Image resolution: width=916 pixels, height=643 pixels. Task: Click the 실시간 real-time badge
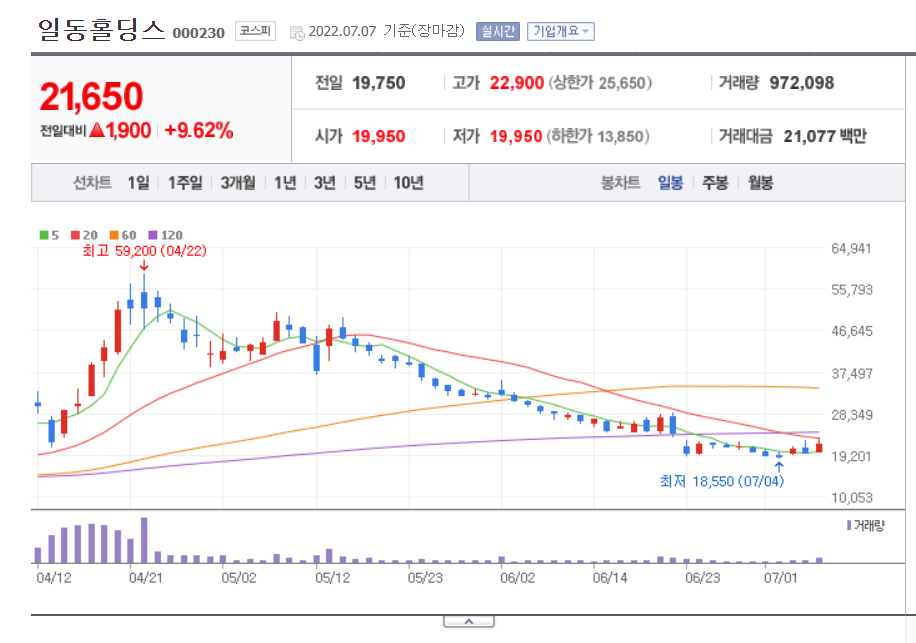(498, 31)
